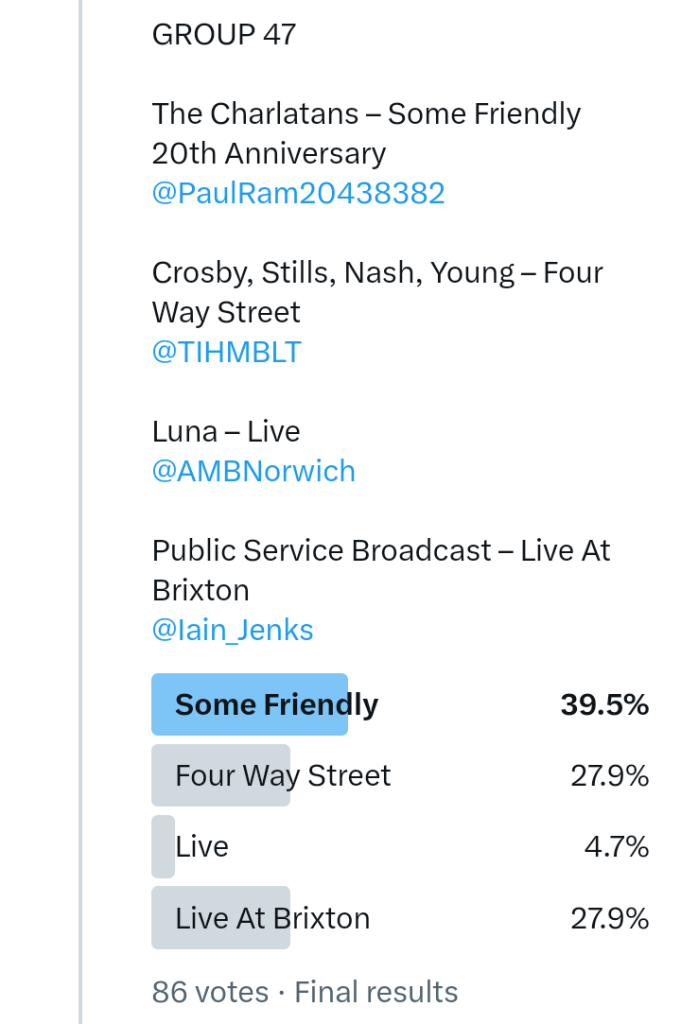
Task: Click Four Way Street's 27.9% percentage
Action: tap(609, 776)
